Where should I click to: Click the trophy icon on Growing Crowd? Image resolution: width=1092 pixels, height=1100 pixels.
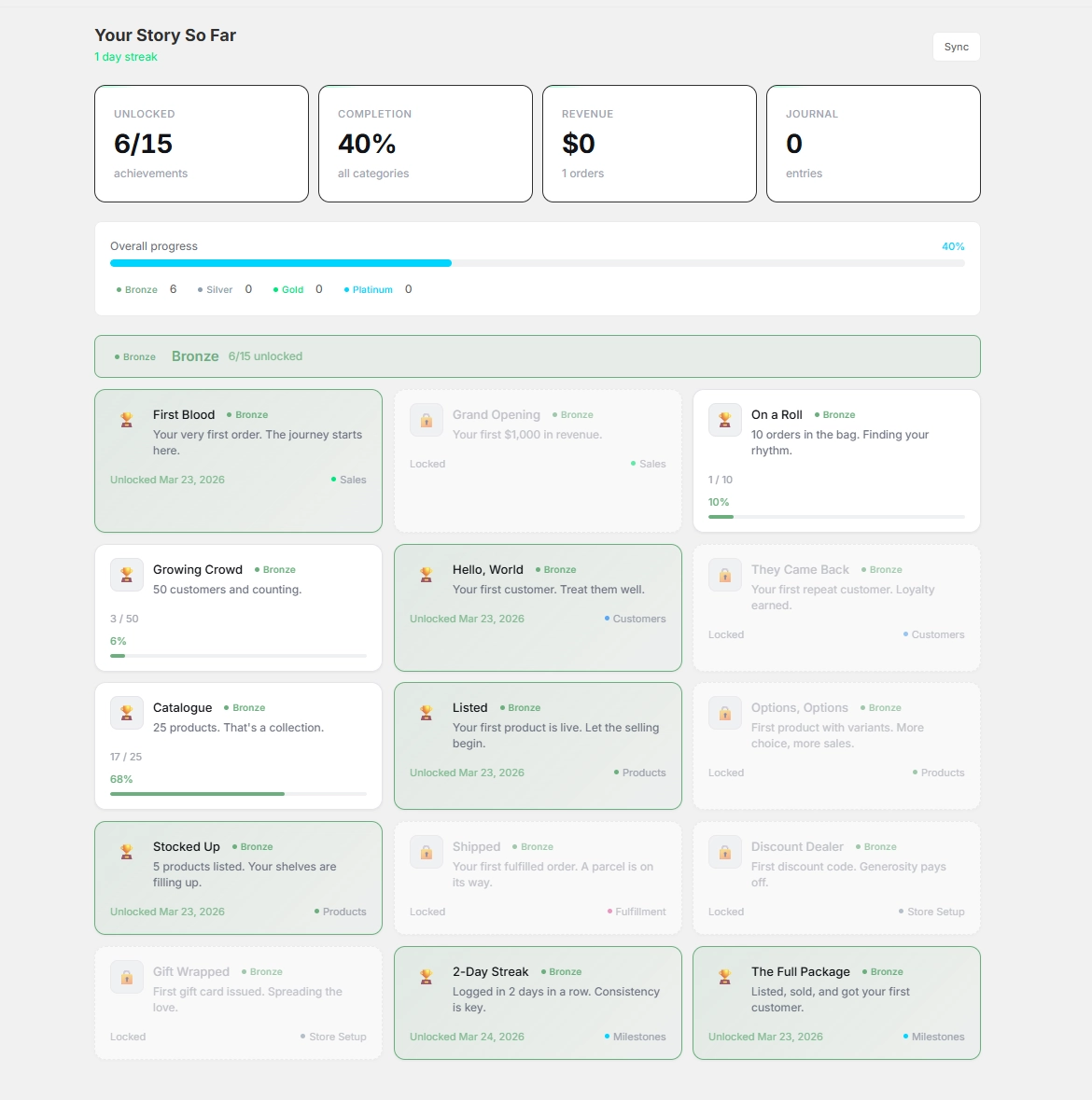[x=126, y=575]
